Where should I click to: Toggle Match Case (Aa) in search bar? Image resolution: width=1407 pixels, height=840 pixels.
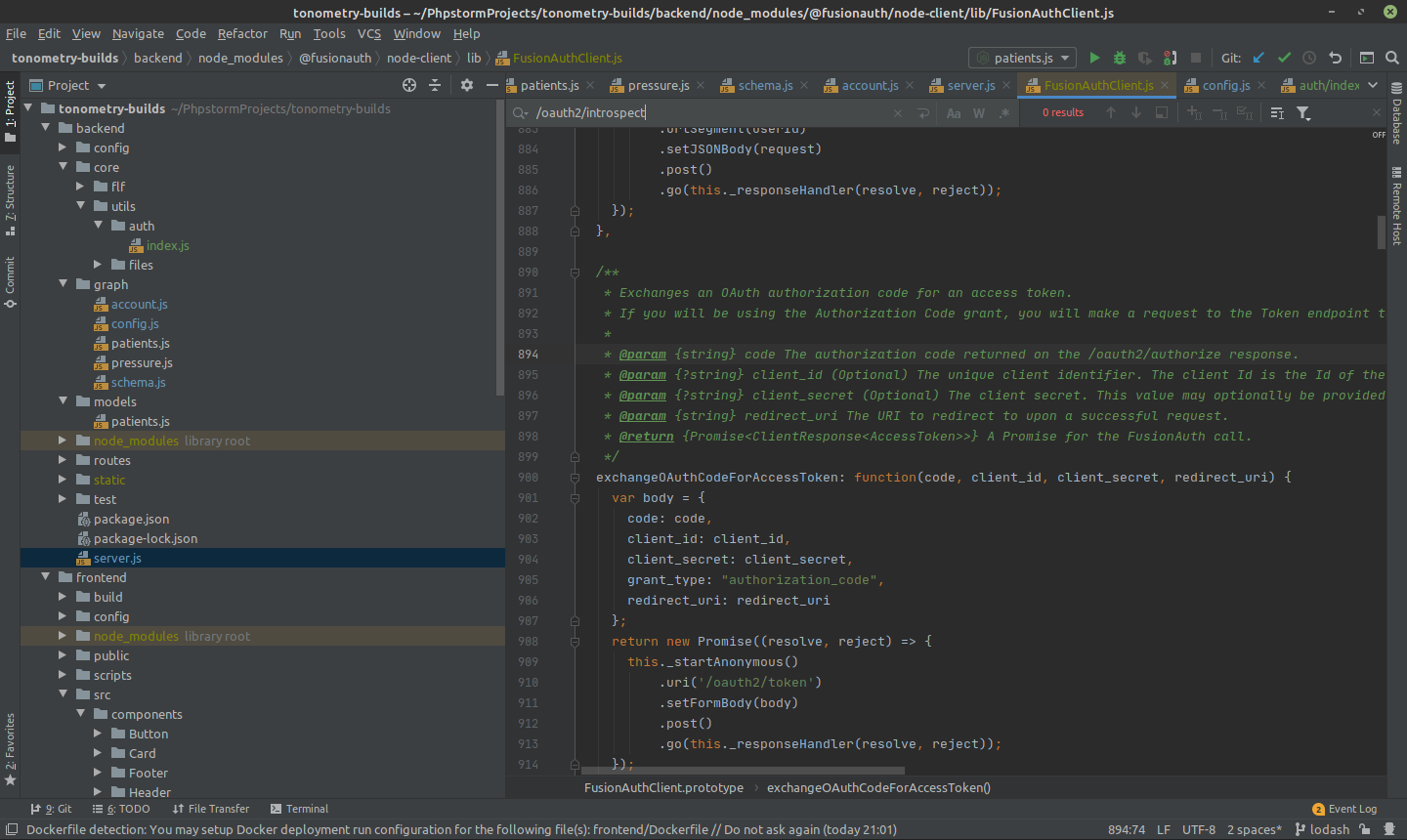coord(954,113)
